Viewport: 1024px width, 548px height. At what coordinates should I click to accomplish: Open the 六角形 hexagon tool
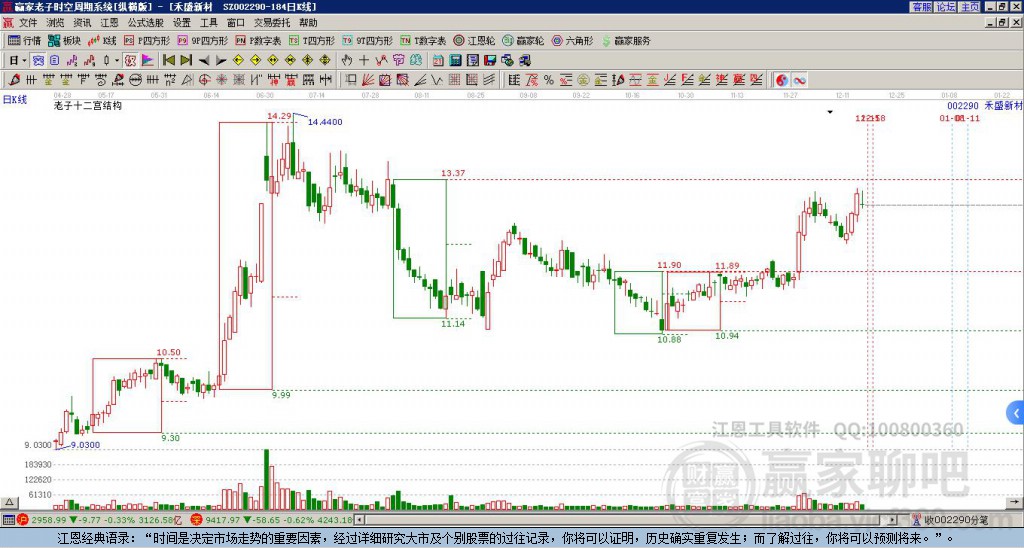572,40
